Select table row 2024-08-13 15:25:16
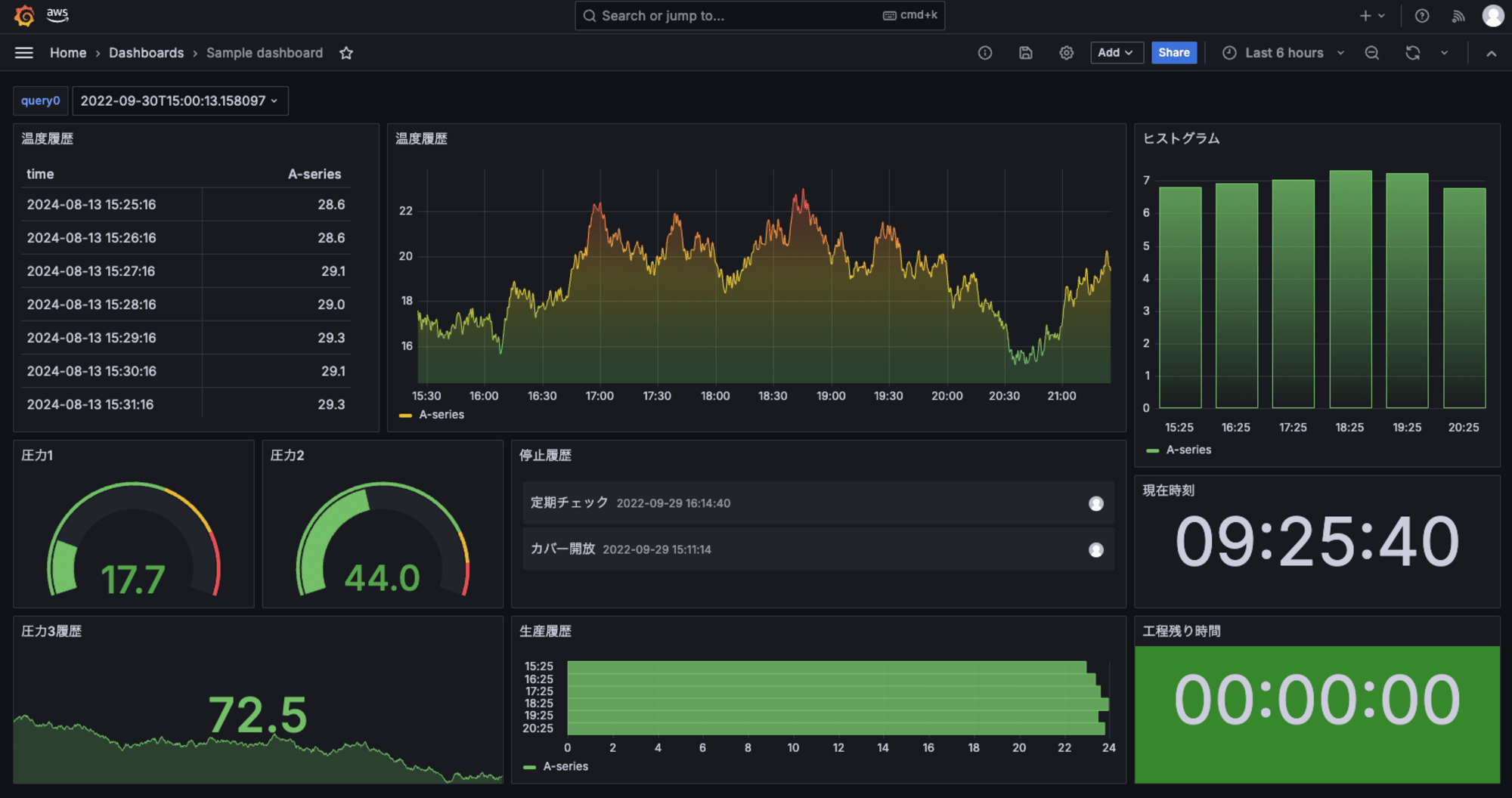This screenshot has height=798, width=1512. pyautogui.click(x=186, y=205)
